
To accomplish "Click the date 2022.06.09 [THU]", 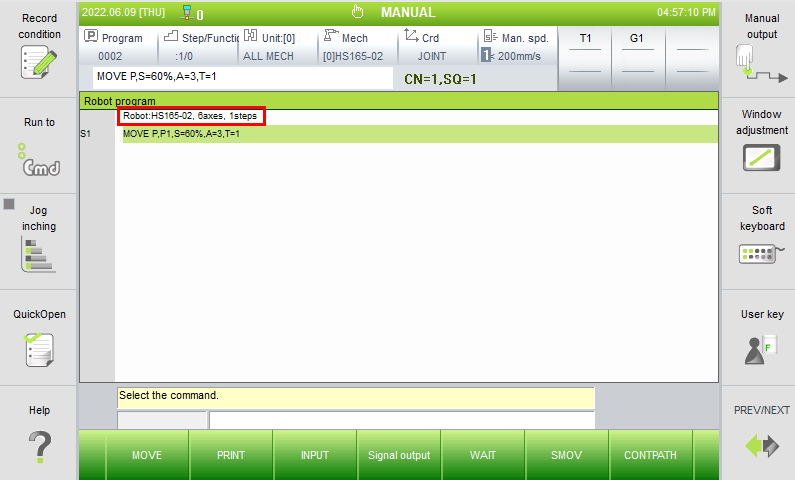I will [x=124, y=12].
